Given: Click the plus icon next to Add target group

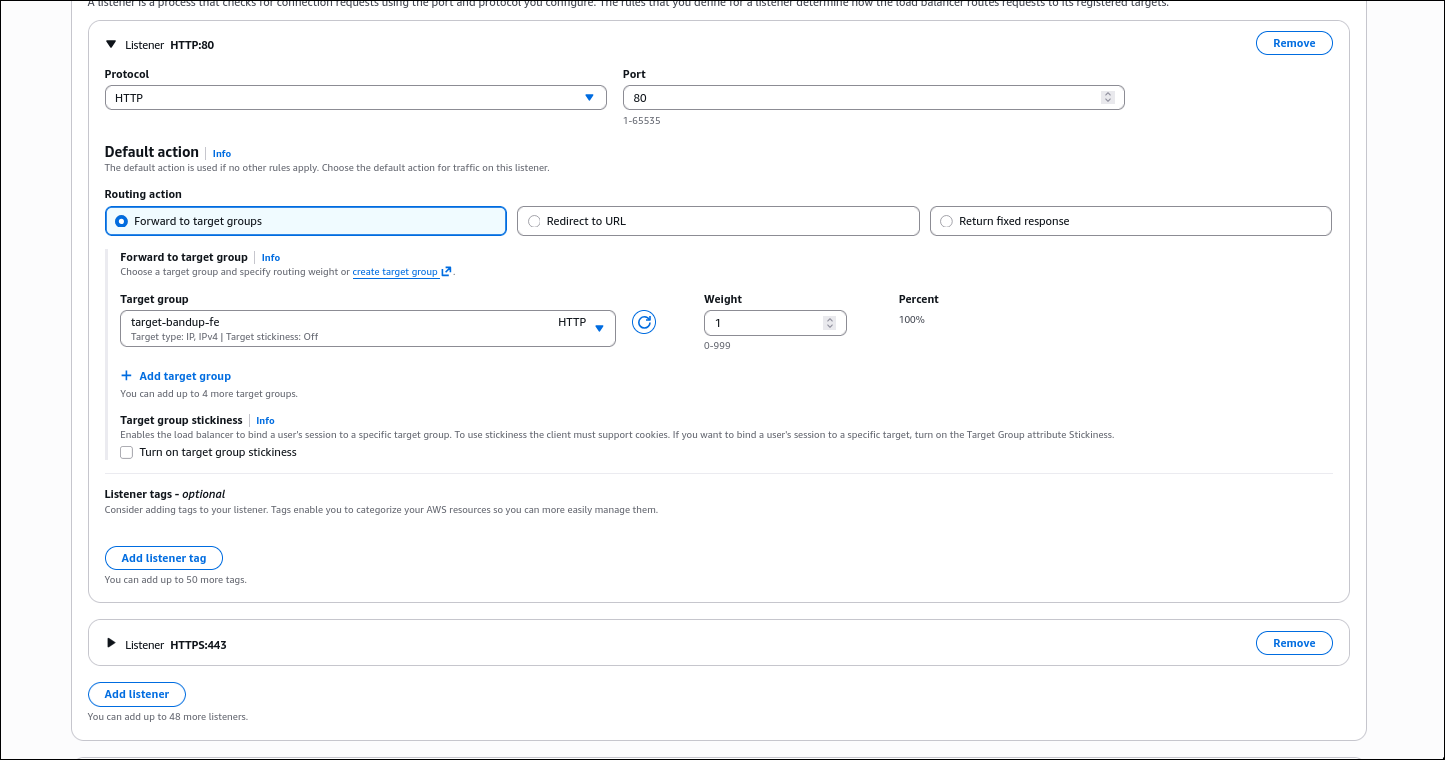Looking at the screenshot, I should pos(126,375).
